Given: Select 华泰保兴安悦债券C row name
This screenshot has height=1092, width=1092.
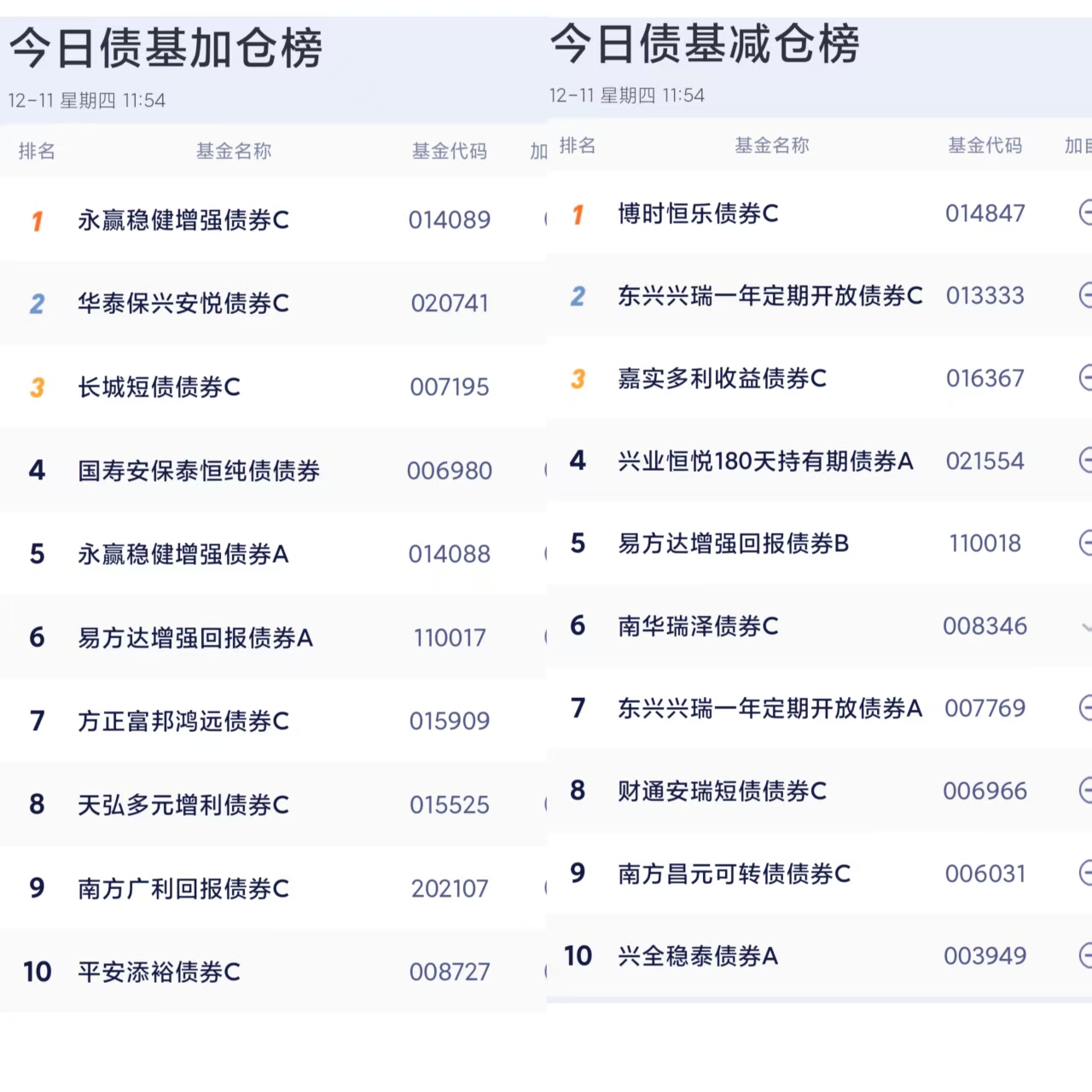Looking at the screenshot, I should pyautogui.click(x=183, y=303).
